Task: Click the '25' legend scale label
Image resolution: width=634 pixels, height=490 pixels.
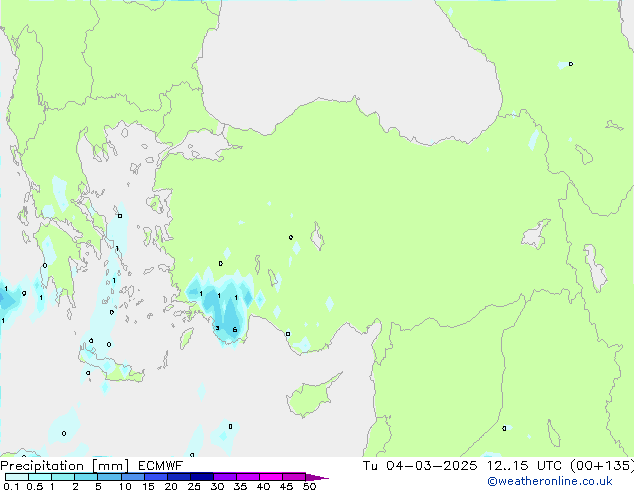Action: (x=194, y=486)
